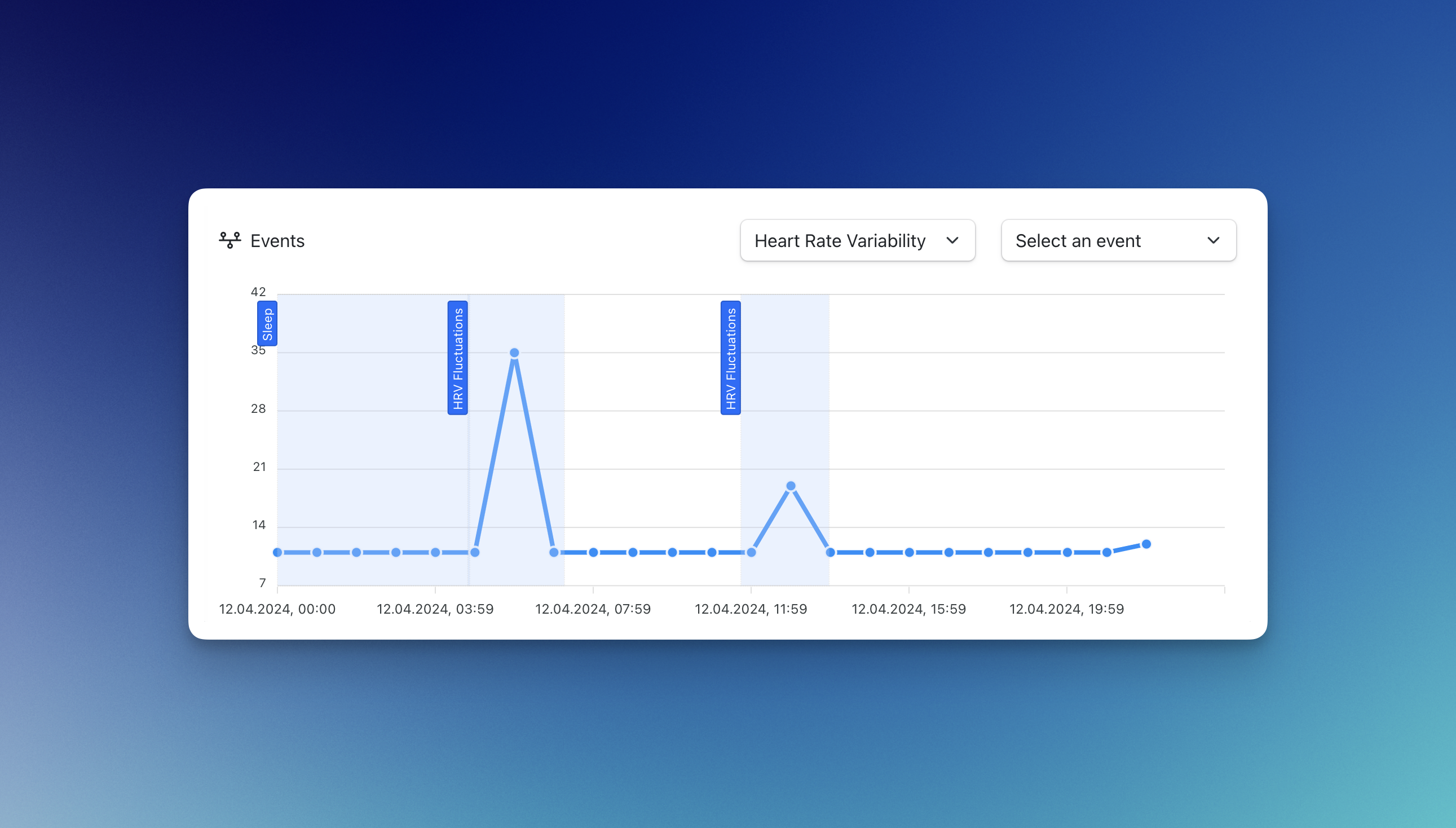This screenshot has height=828, width=1456.
Task: Click the Events flow icon
Action: [230, 240]
